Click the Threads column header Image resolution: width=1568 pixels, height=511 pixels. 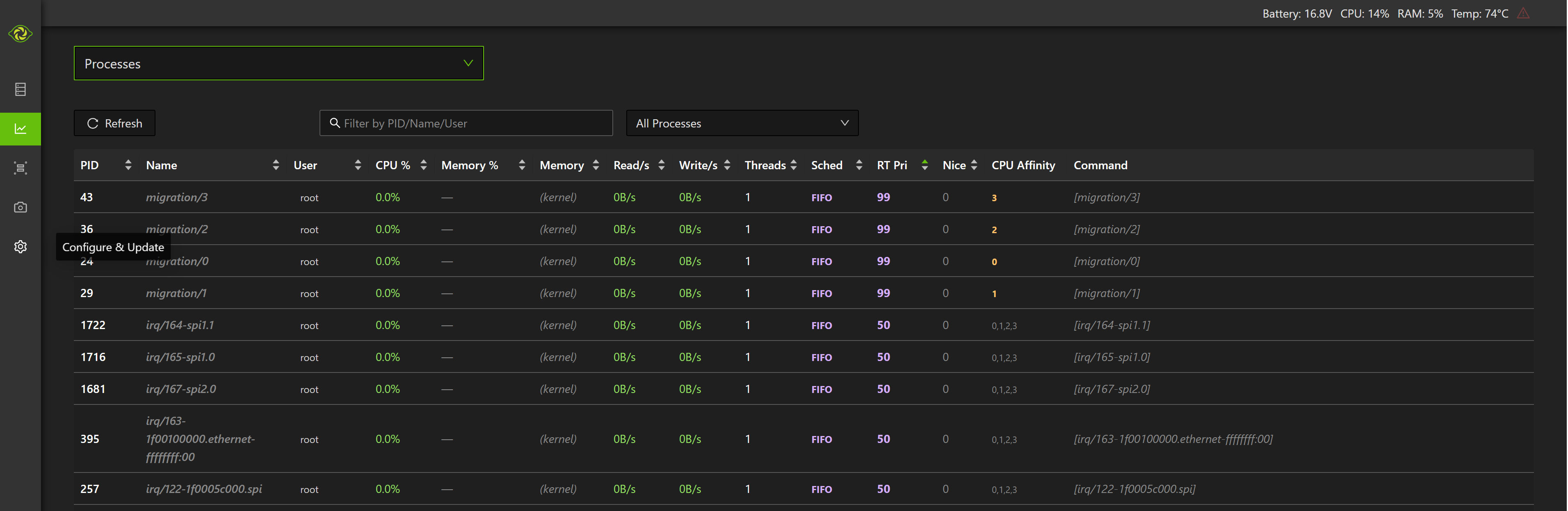coord(765,165)
